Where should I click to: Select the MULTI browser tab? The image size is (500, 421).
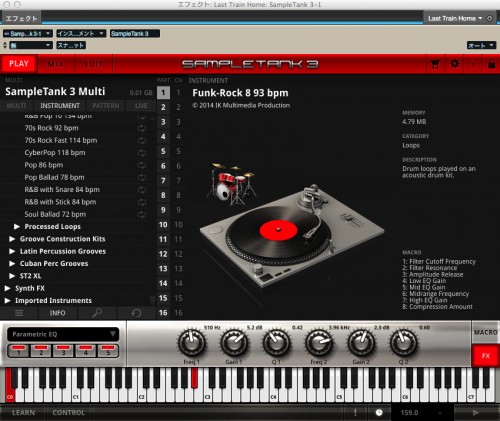(x=16, y=106)
